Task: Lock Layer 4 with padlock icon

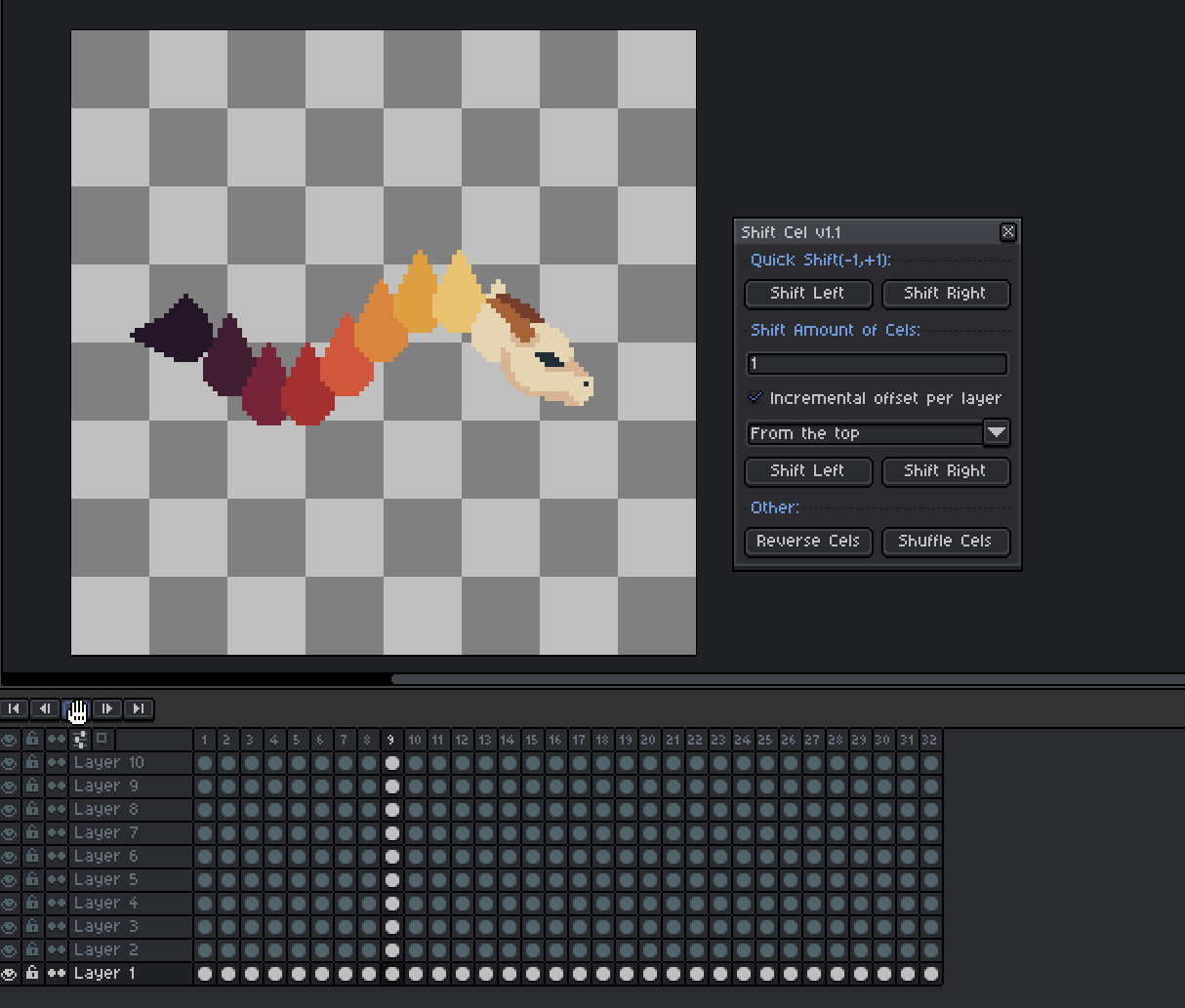Action: 32,904
